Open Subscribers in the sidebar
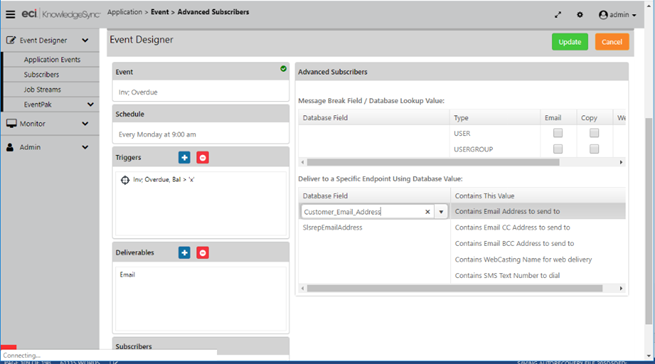 pos(41,74)
